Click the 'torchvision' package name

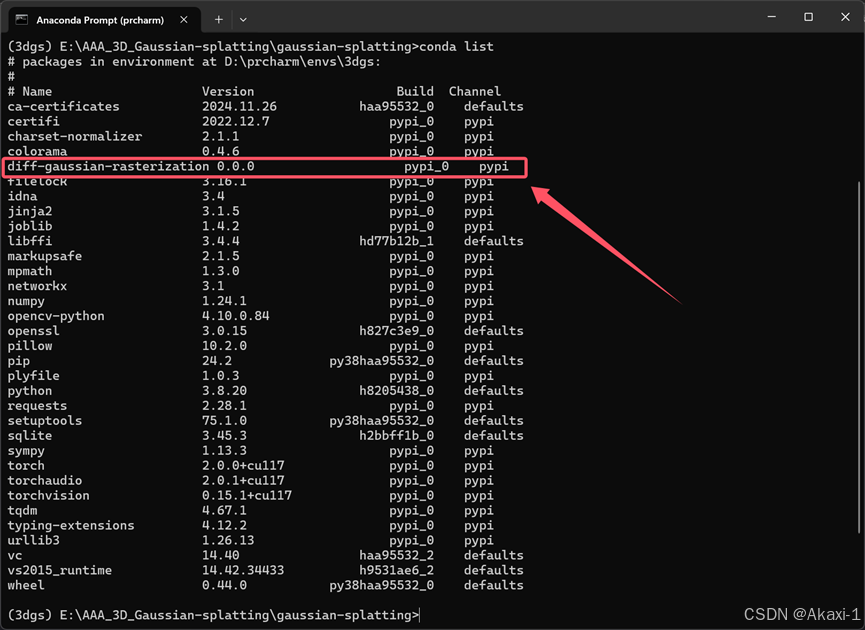pyautogui.click(x=49, y=495)
